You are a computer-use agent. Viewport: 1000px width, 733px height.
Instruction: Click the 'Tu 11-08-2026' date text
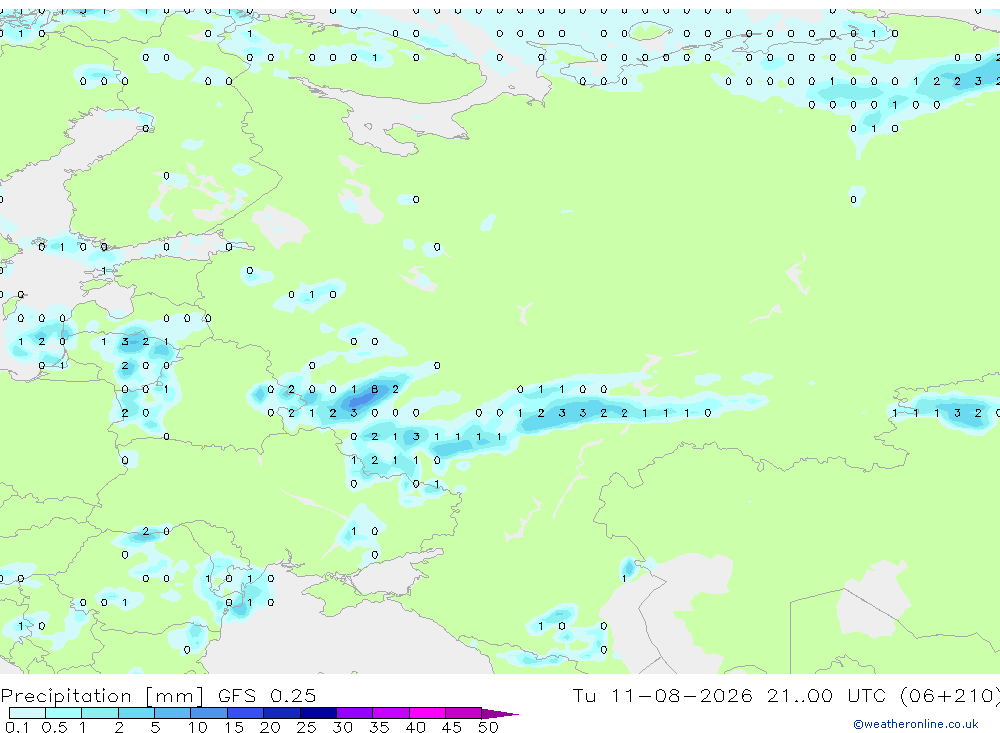[663, 695]
